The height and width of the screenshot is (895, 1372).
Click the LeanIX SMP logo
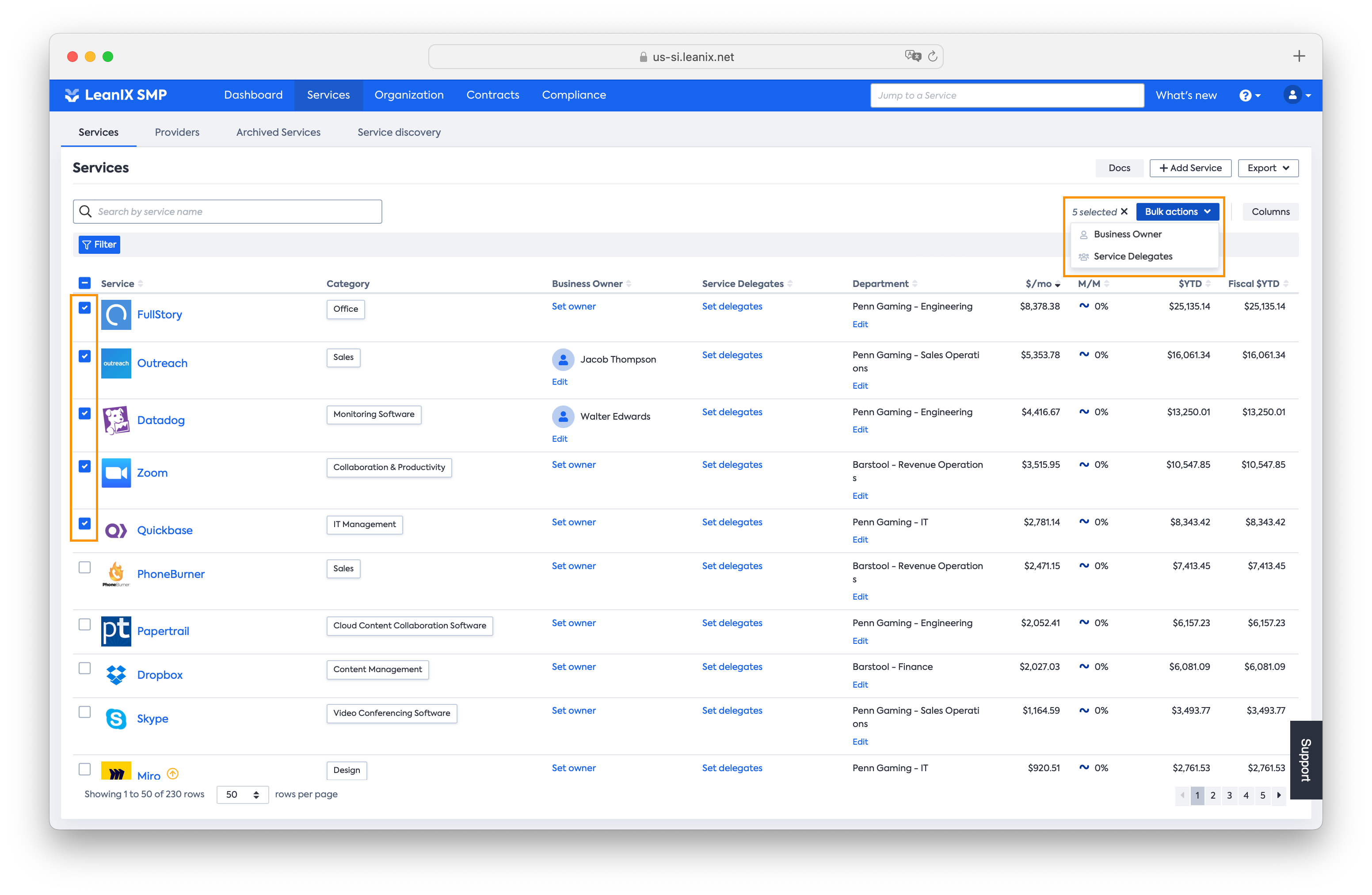(x=116, y=95)
